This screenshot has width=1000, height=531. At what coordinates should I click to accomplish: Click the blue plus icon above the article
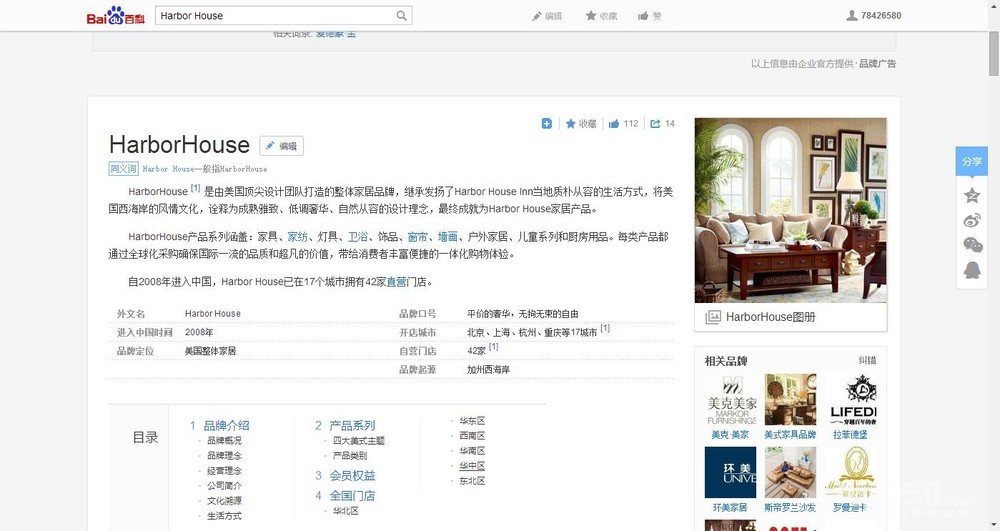[x=547, y=124]
